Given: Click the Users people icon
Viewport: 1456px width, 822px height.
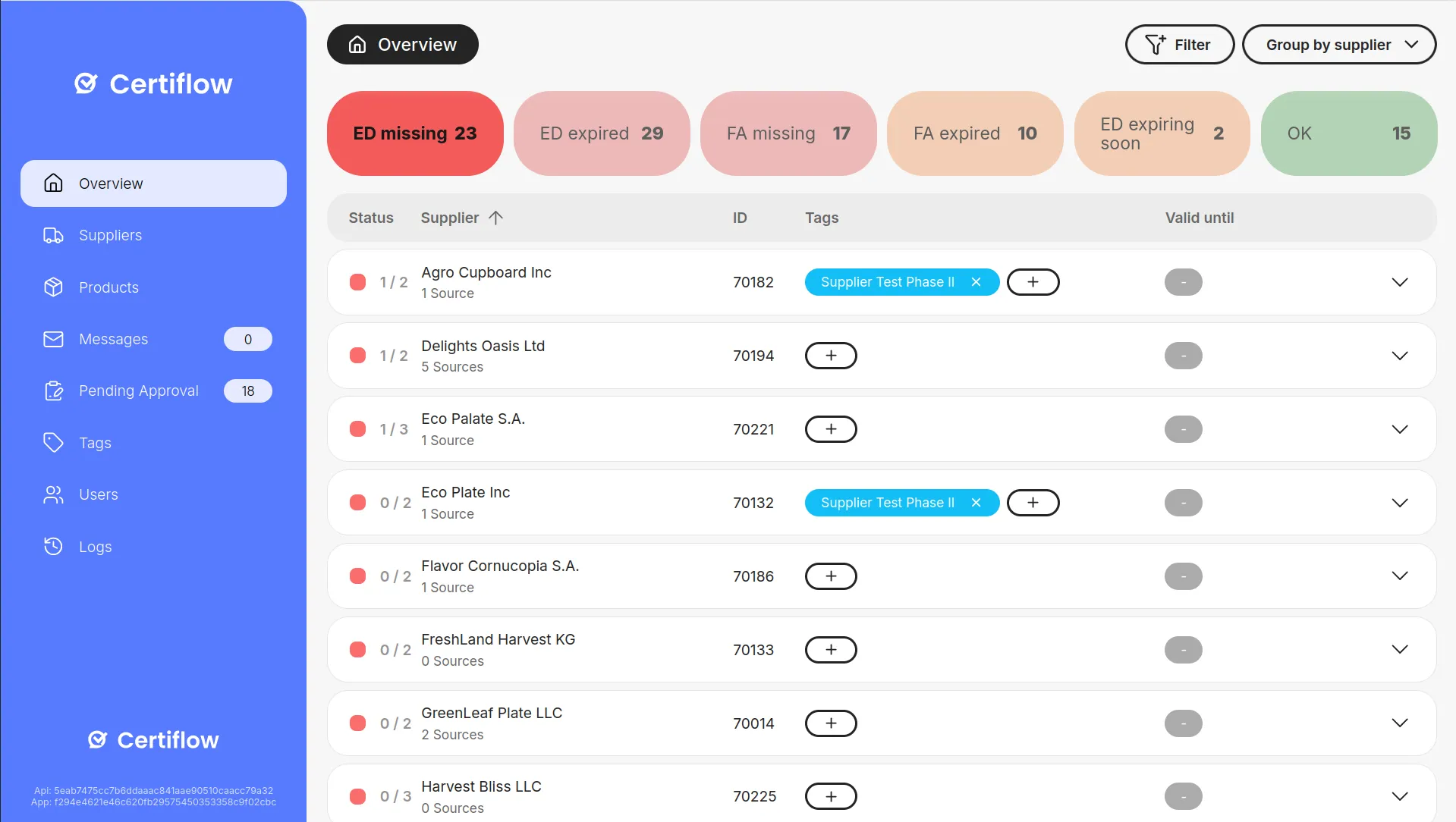Looking at the screenshot, I should pyautogui.click(x=53, y=494).
